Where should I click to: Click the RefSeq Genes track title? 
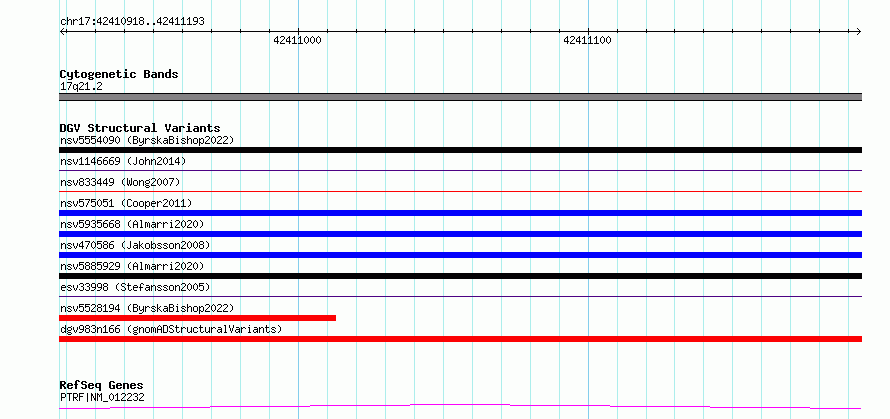click(102, 386)
